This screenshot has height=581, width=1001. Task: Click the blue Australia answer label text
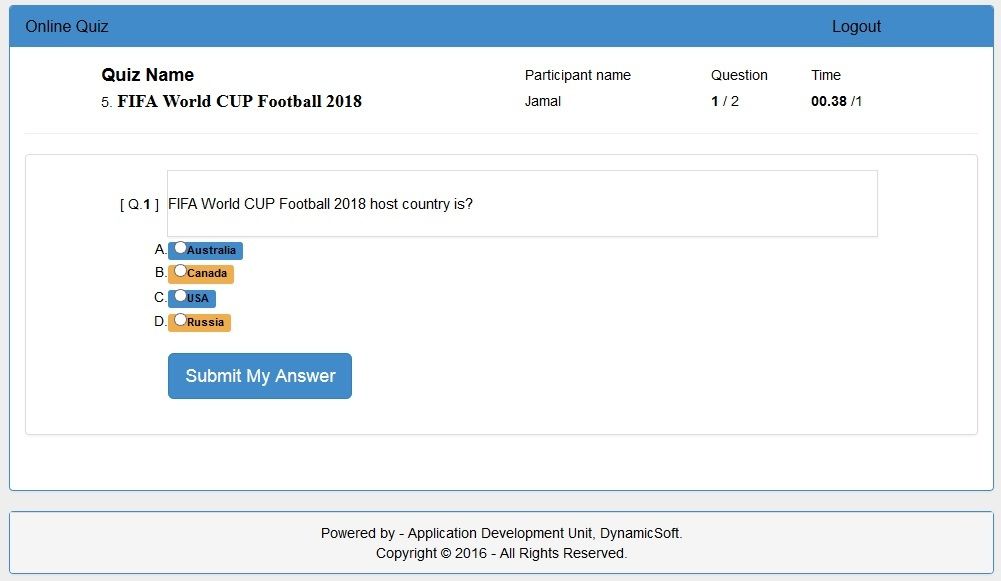pyautogui.click(x=211, y=251)
